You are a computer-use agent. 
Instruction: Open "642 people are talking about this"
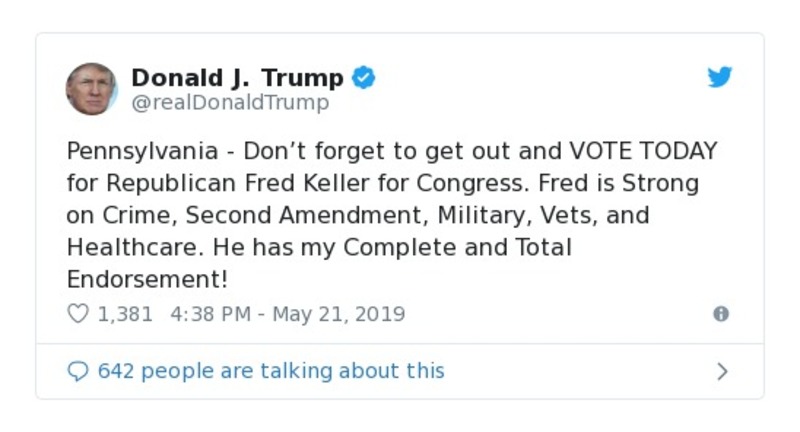pos(270,371)
